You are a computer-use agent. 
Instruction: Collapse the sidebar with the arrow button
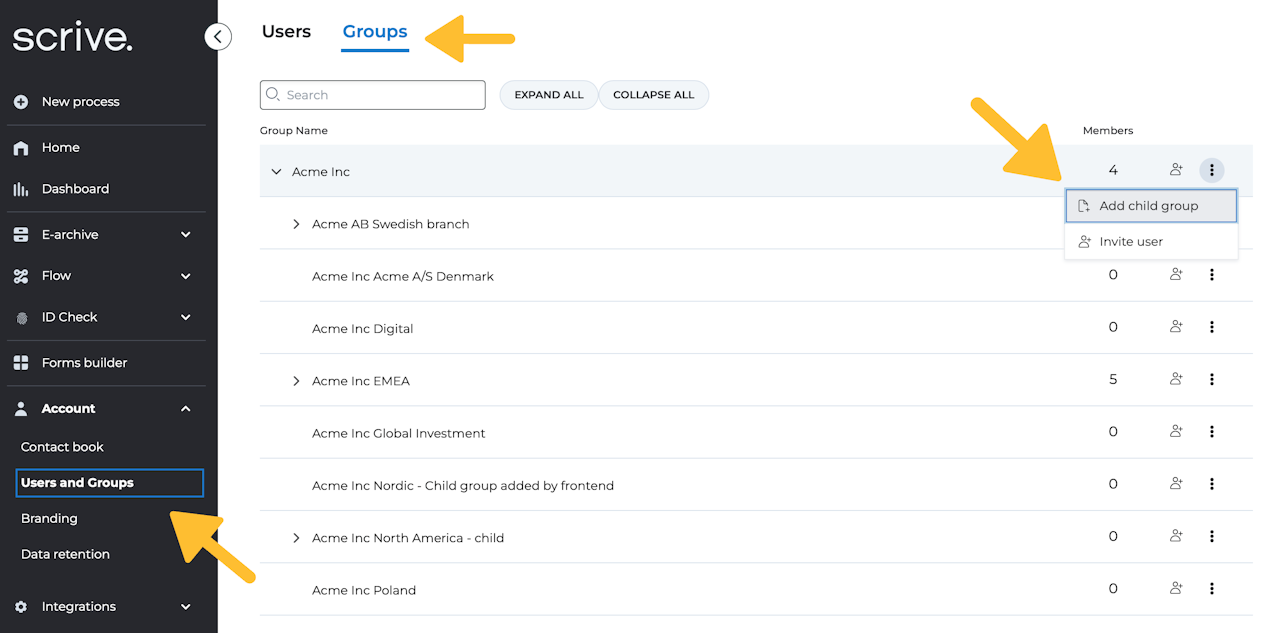[217, 37]
